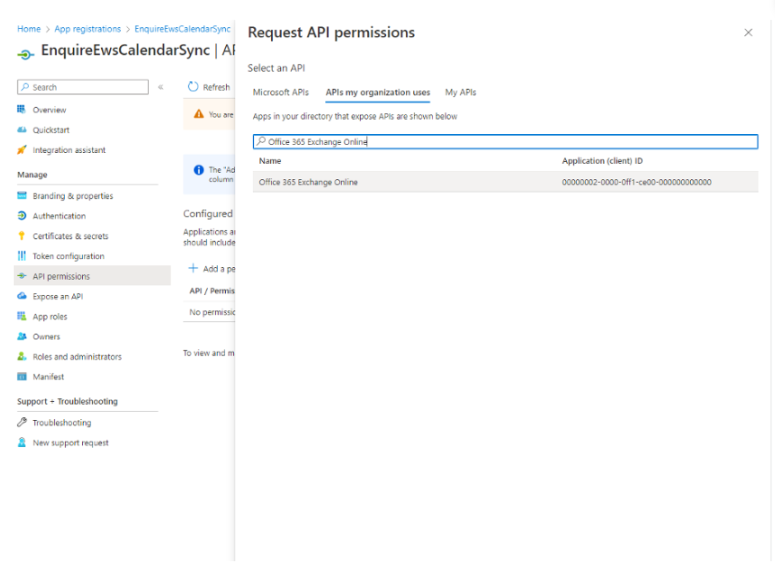Click the API permissions icon in sidebar

(x=22, y=276)
